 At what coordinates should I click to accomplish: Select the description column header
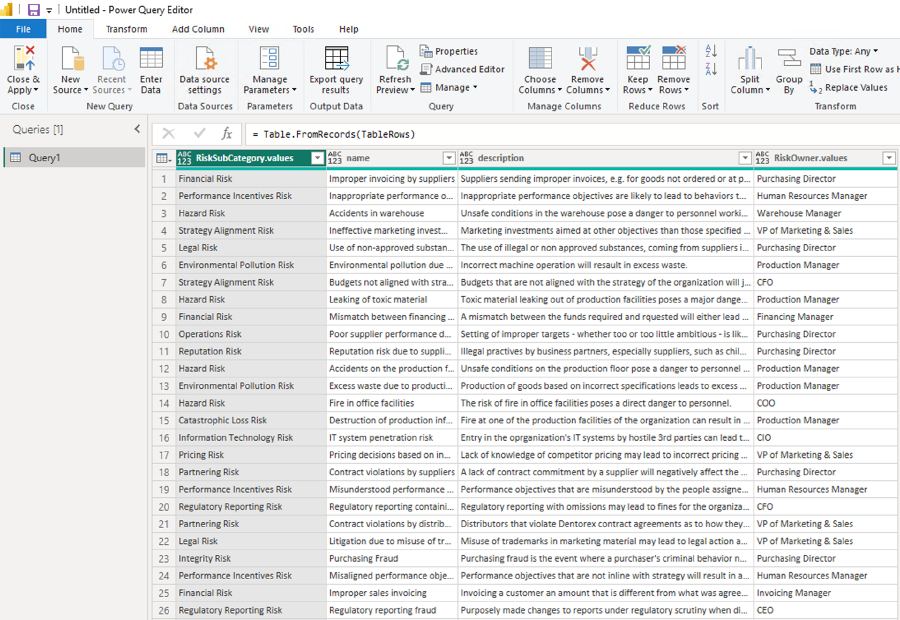(605, 158)
